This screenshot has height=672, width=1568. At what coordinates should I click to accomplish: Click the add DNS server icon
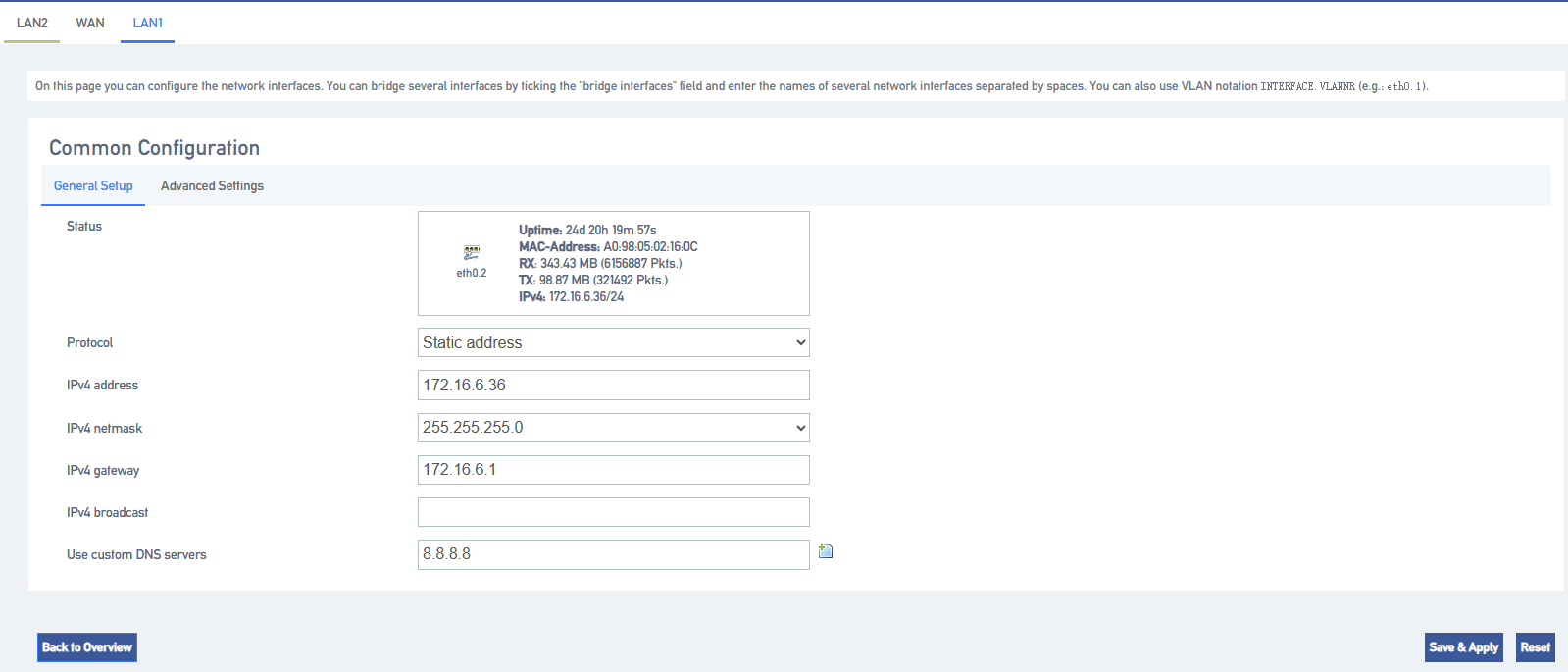(826, 551)
